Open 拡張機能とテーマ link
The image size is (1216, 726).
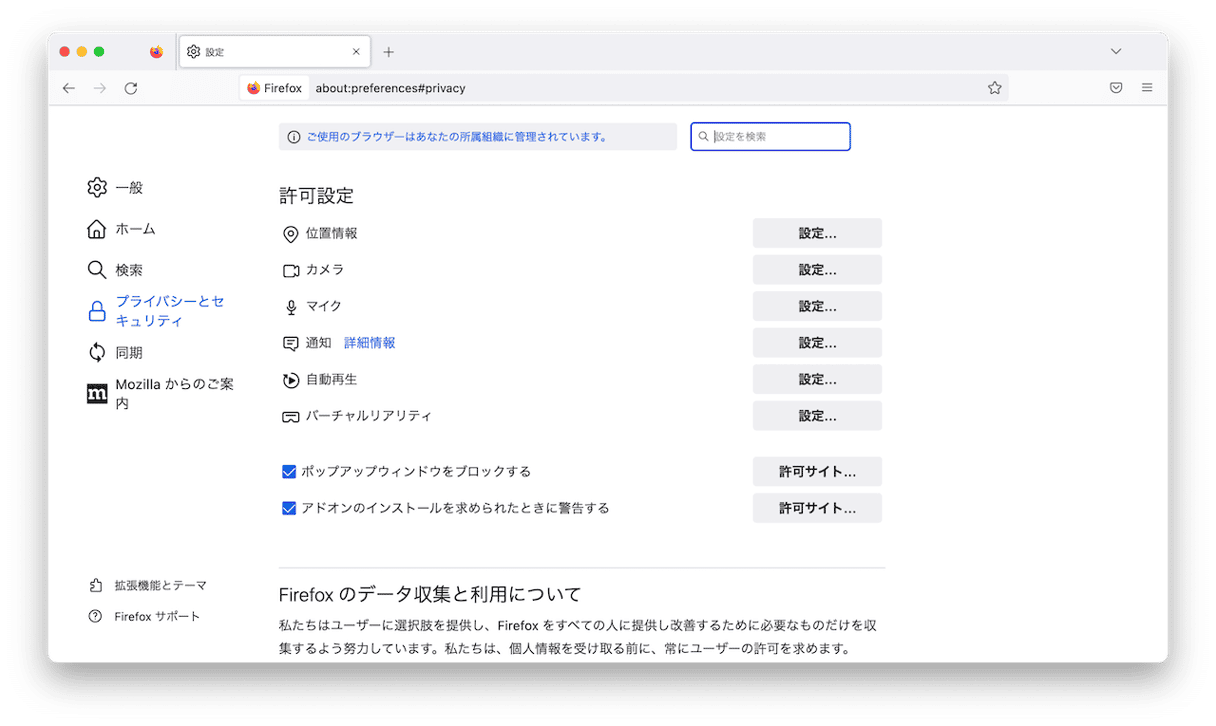pyautogui.click(x=148, y=585)
